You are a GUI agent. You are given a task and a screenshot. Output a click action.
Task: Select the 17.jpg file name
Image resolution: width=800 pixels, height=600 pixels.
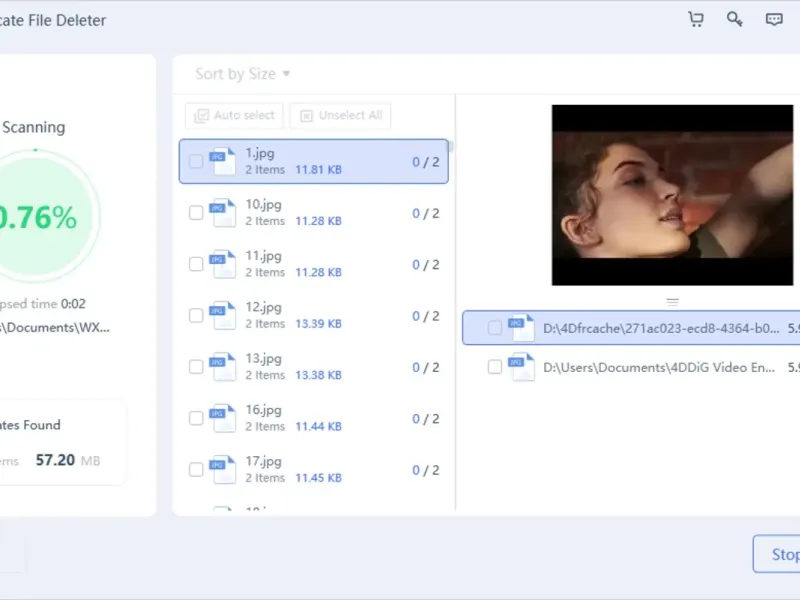point(263,461)
